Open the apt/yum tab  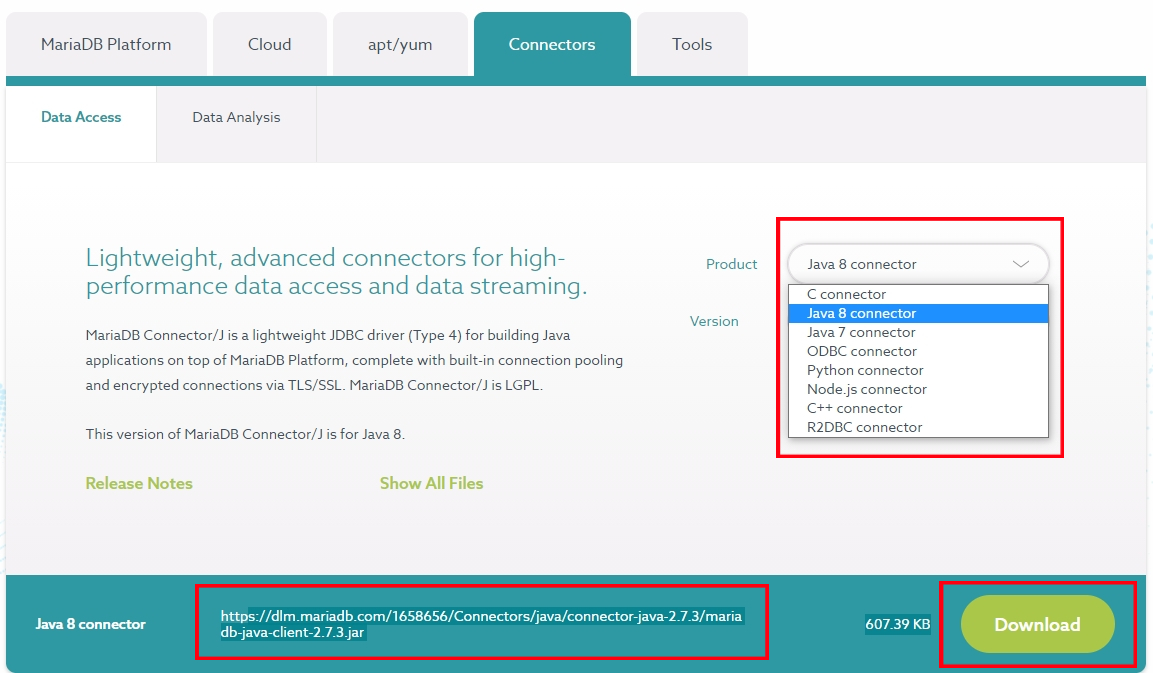pos(400,44)
